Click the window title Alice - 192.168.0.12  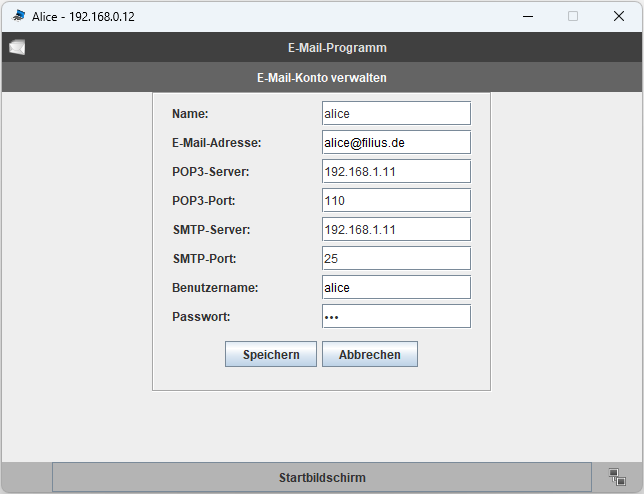point(82,16)
